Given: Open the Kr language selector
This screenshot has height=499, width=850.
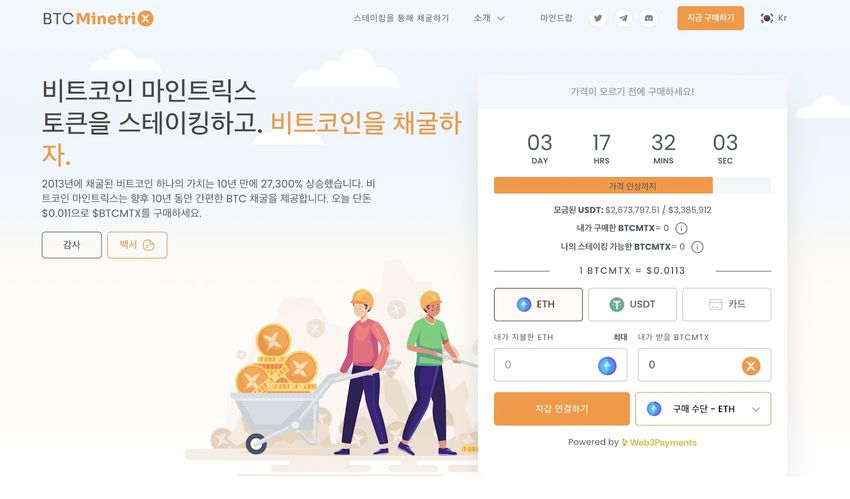Looking at the screenshot, I should tap(774, 18).
